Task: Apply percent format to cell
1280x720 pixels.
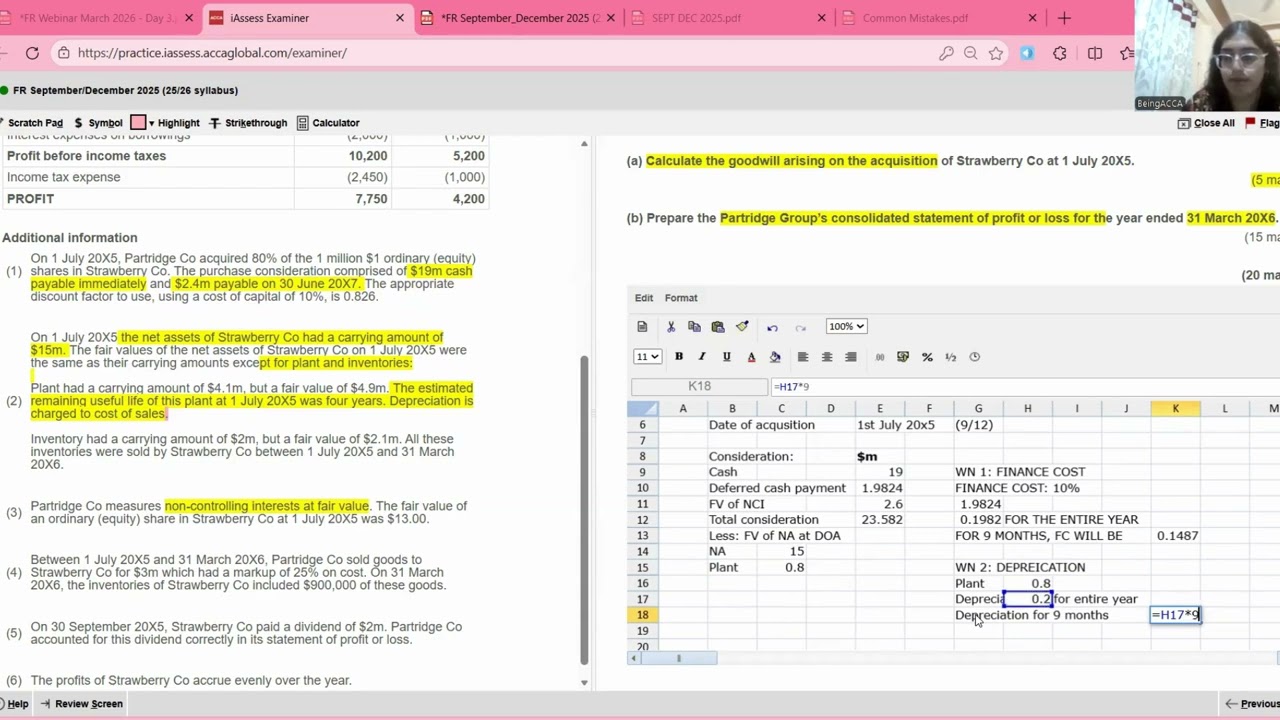Action: click(927, 357)
